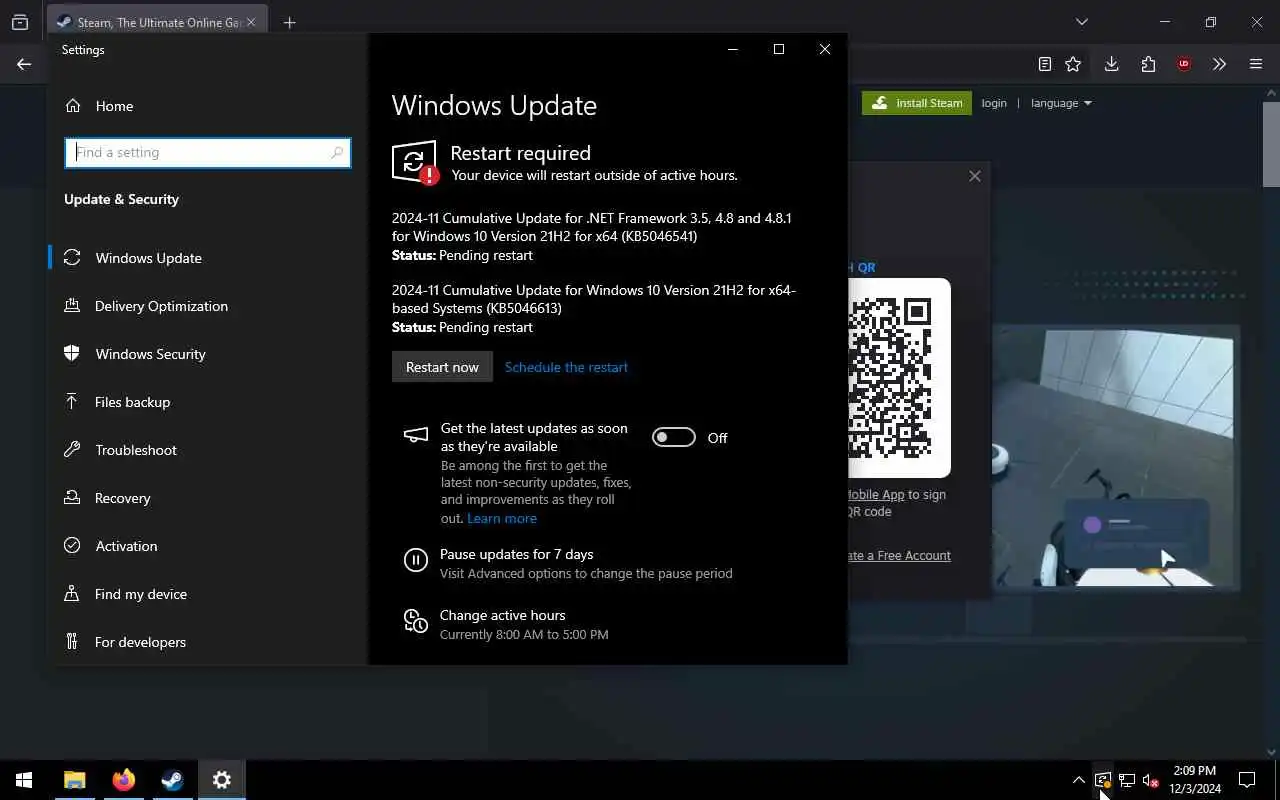Expand the list all tabs dropdown
The image size is (1280, 800).
[x=1082, y=22]
